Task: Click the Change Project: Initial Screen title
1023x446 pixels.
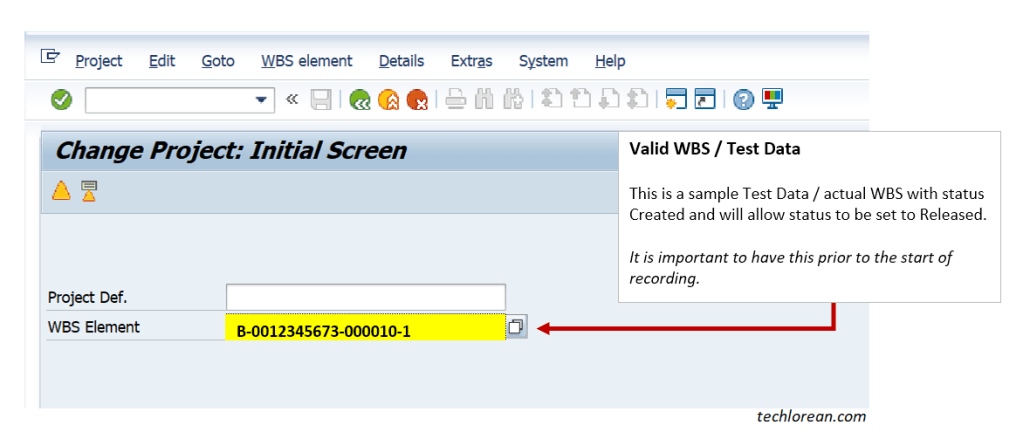Action: pyautogui.click(x=231, y=151)
